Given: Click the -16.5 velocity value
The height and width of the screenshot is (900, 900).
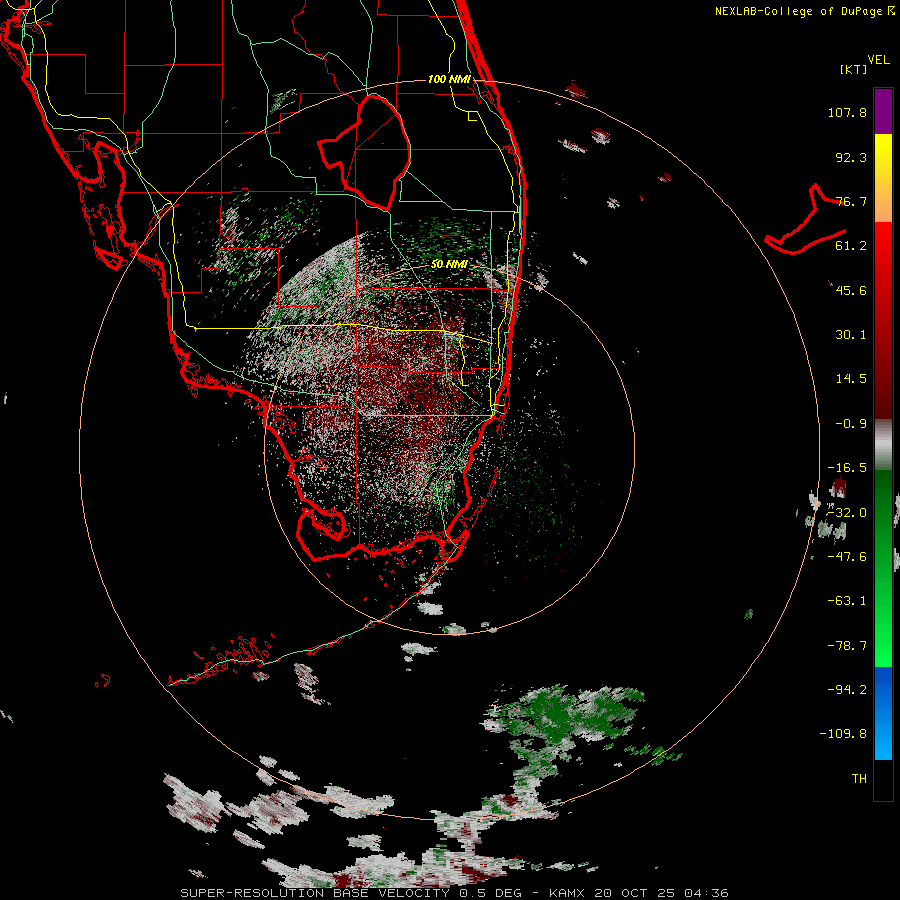Looking at the screenshot, I should 847,468.
